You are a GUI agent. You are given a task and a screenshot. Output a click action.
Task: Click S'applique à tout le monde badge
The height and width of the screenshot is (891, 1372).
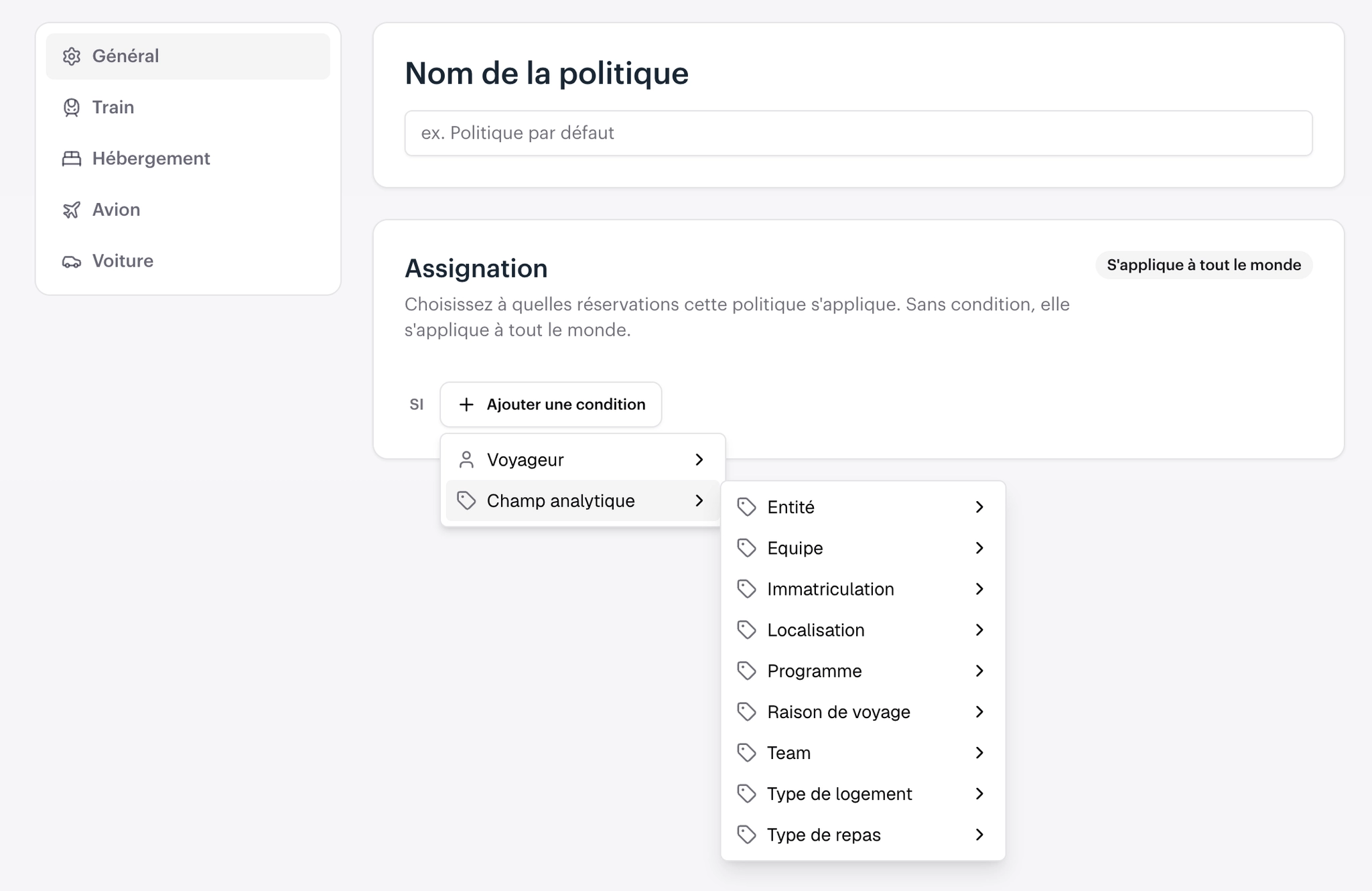pos(1204,265)
